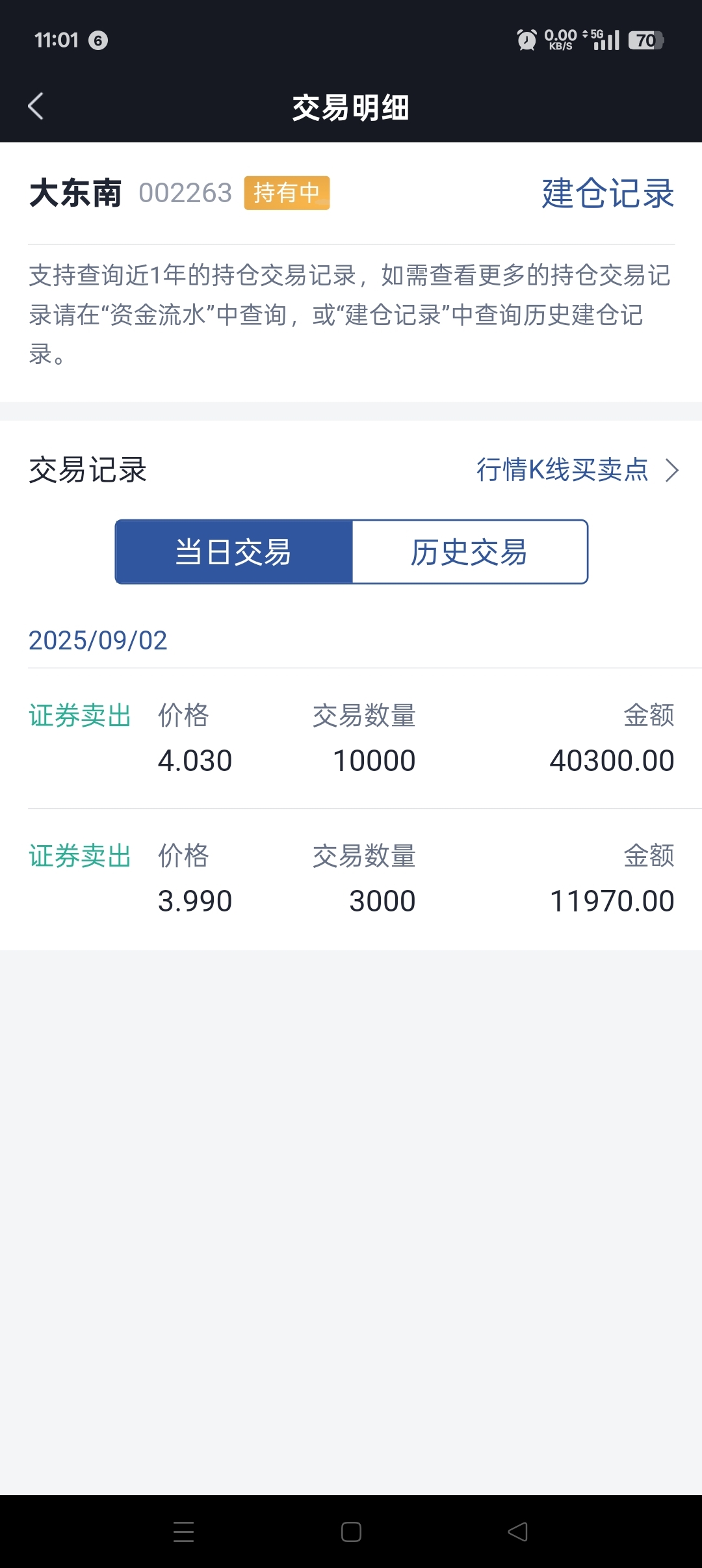
Task: Select the 4.030 sell transaction row
Action: [351, 738]
